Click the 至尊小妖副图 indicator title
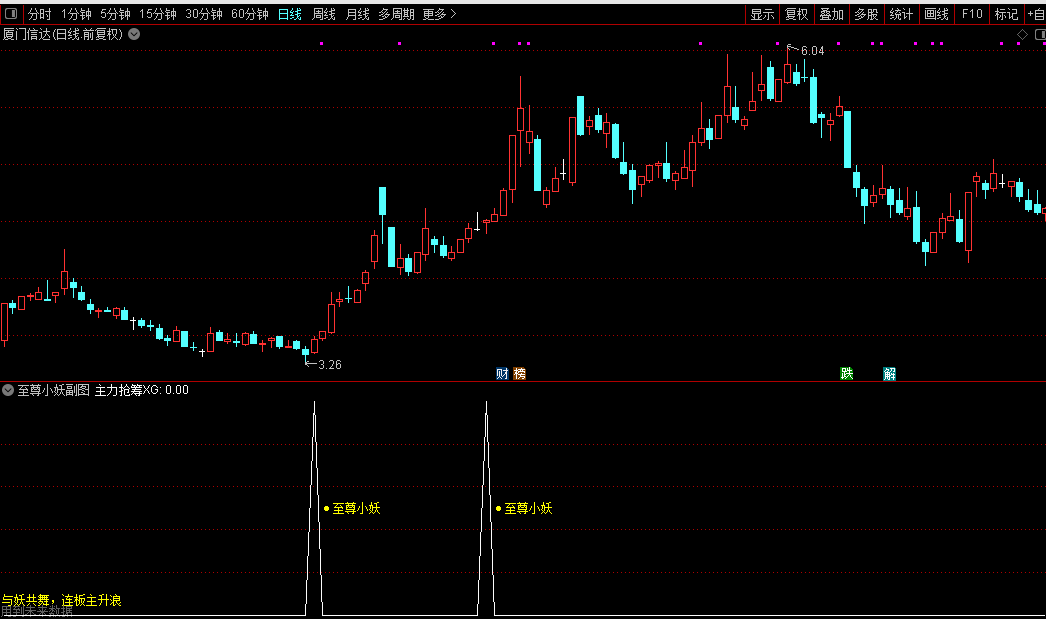Viewport: 1046px width, 619px height. pyautogui.click(x=53, y=390)
